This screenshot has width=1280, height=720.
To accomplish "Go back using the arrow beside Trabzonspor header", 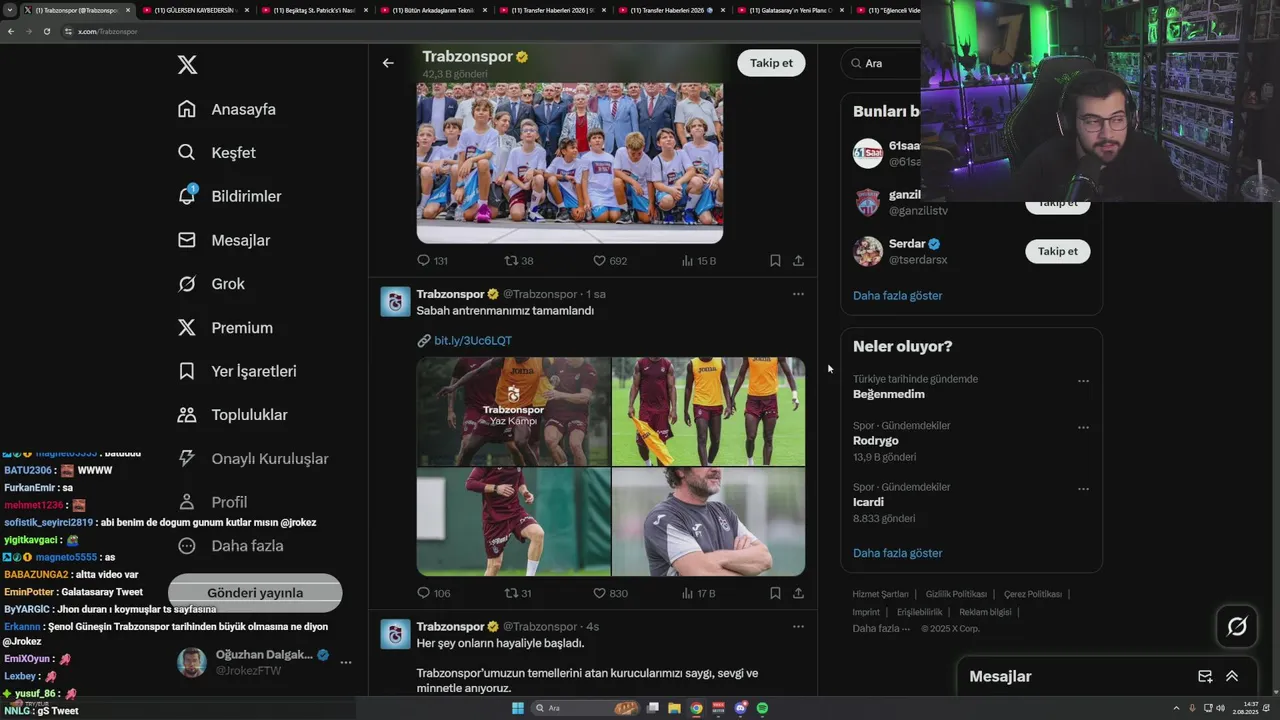I will (x=388, y=63).
